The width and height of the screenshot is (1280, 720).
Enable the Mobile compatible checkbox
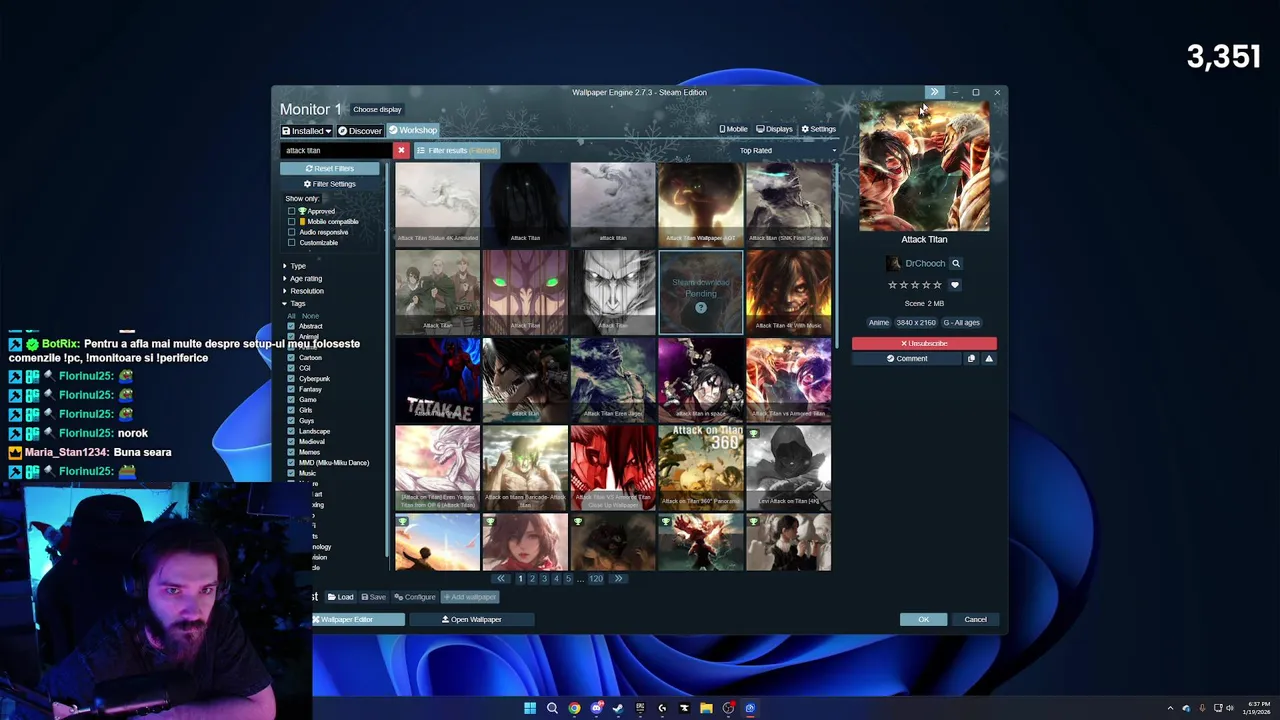click(292, 222)
